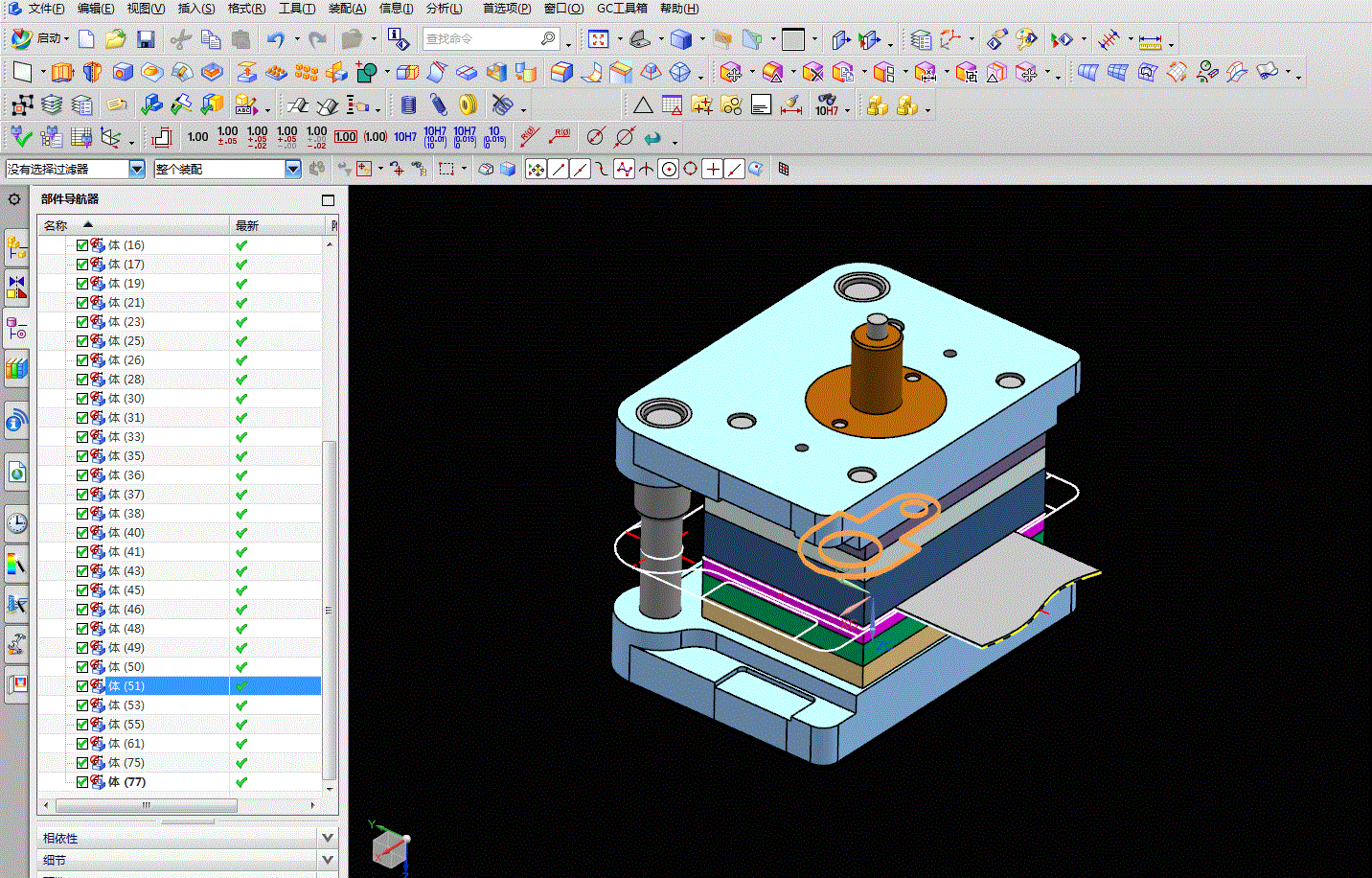Open the Assembly Navigator sidebar tab
This screenshot has width=1372, height=878.
click(x=16, y=248)
